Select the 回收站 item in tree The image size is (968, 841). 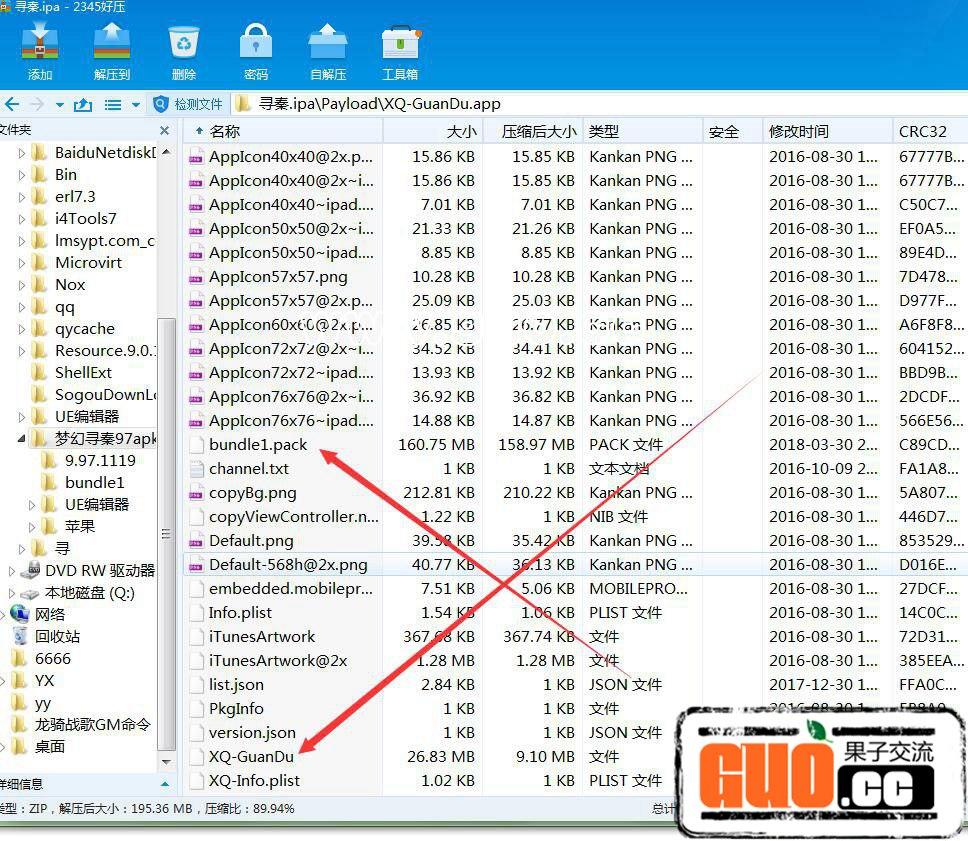[x=57, y=636]
